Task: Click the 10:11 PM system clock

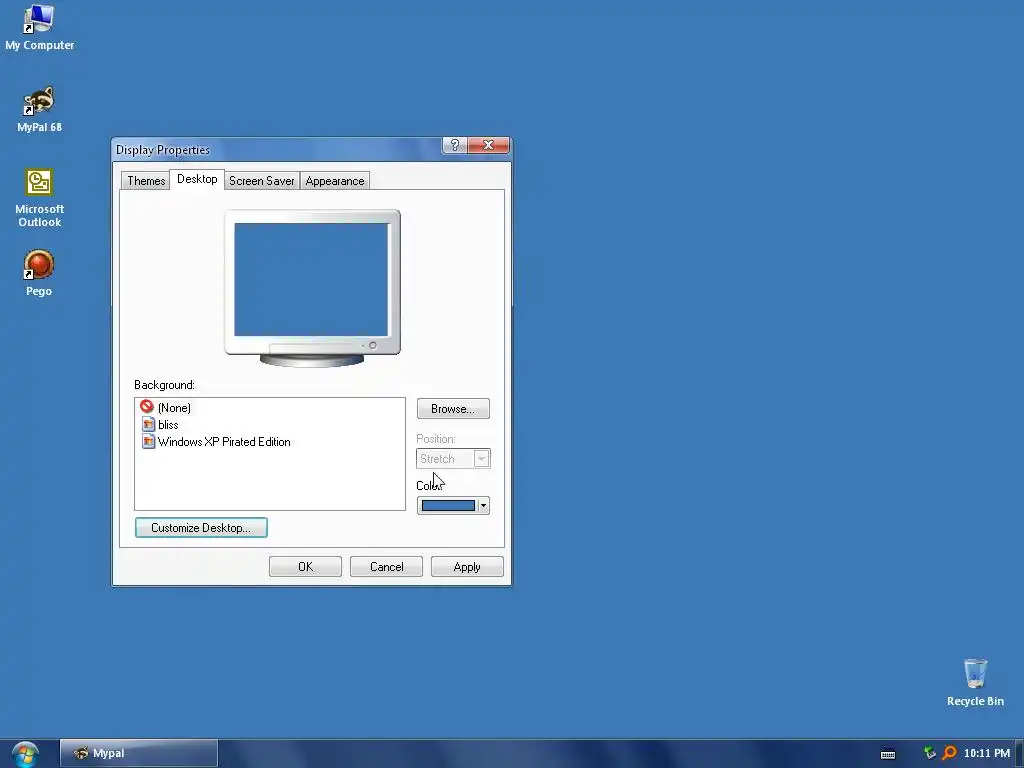Action: coord(986,753)
